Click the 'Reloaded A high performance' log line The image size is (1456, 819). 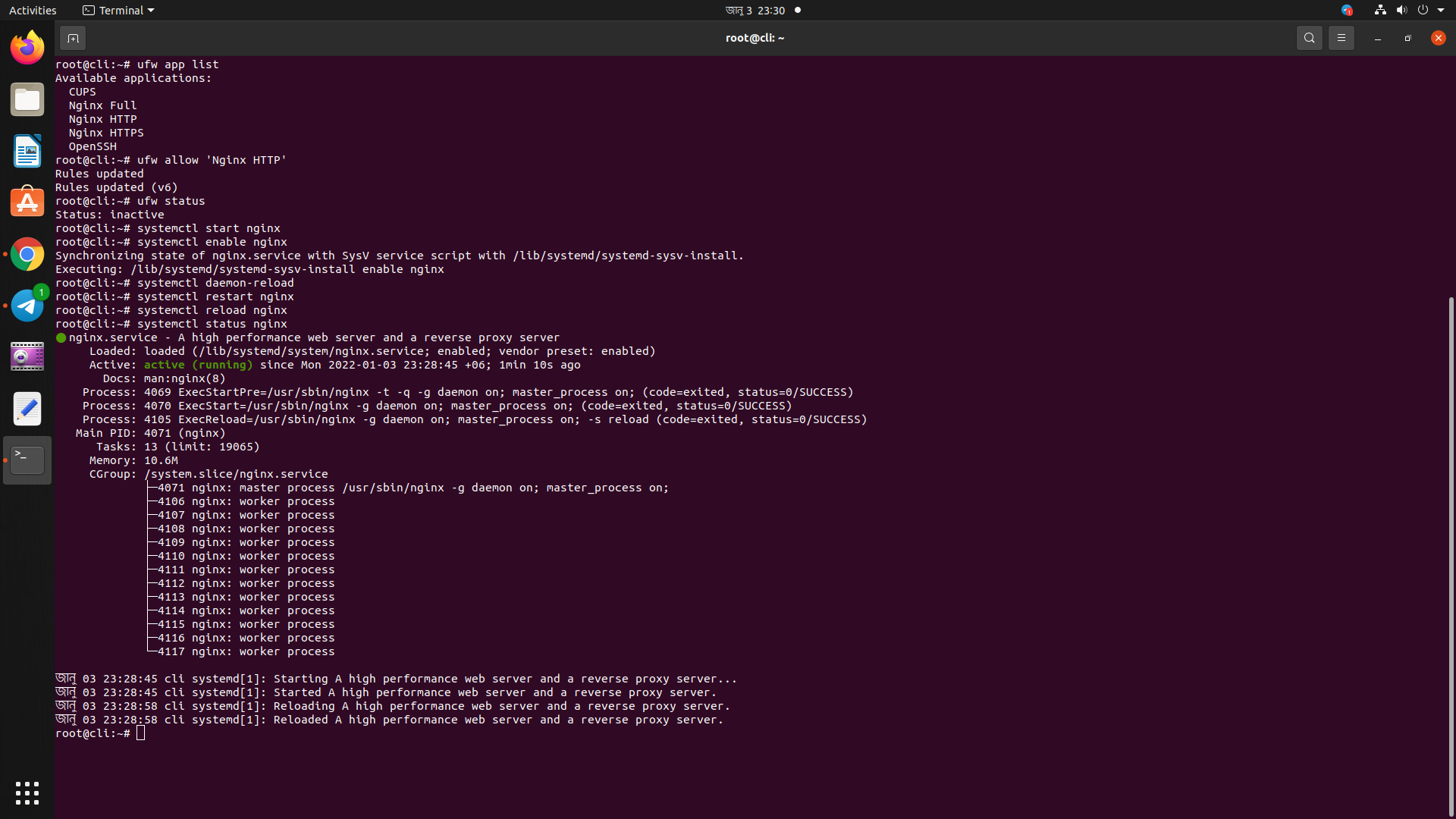[x=390, y=720]
